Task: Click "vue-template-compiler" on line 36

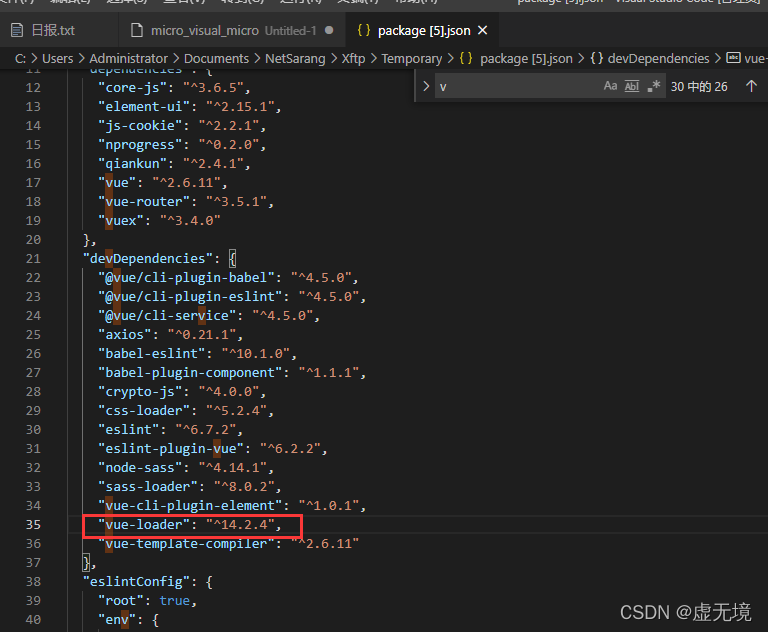Action: point(187,544)
